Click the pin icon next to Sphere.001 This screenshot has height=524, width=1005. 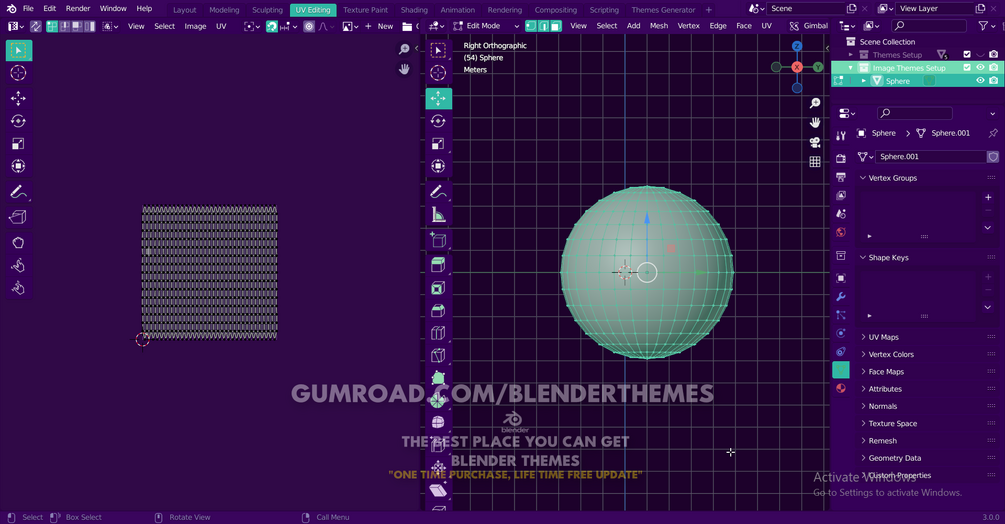pos(993,133)
